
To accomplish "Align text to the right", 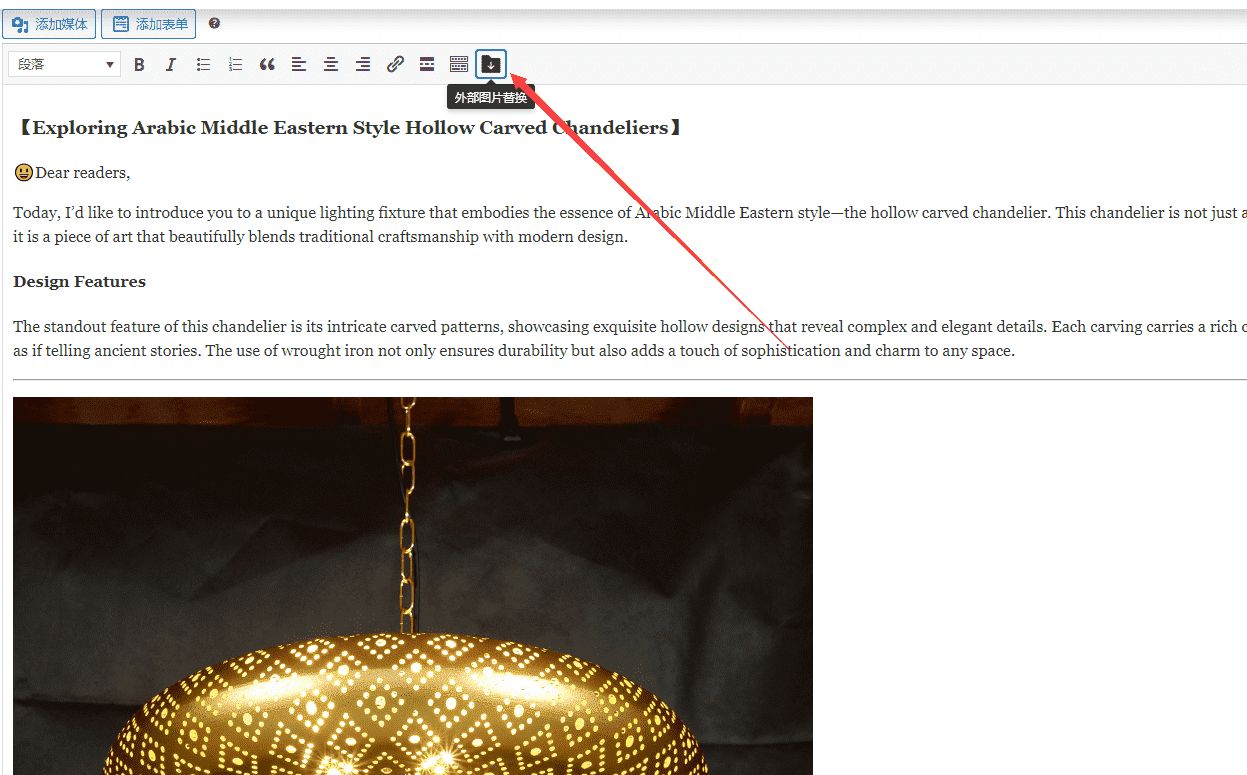I will point(363,64).
